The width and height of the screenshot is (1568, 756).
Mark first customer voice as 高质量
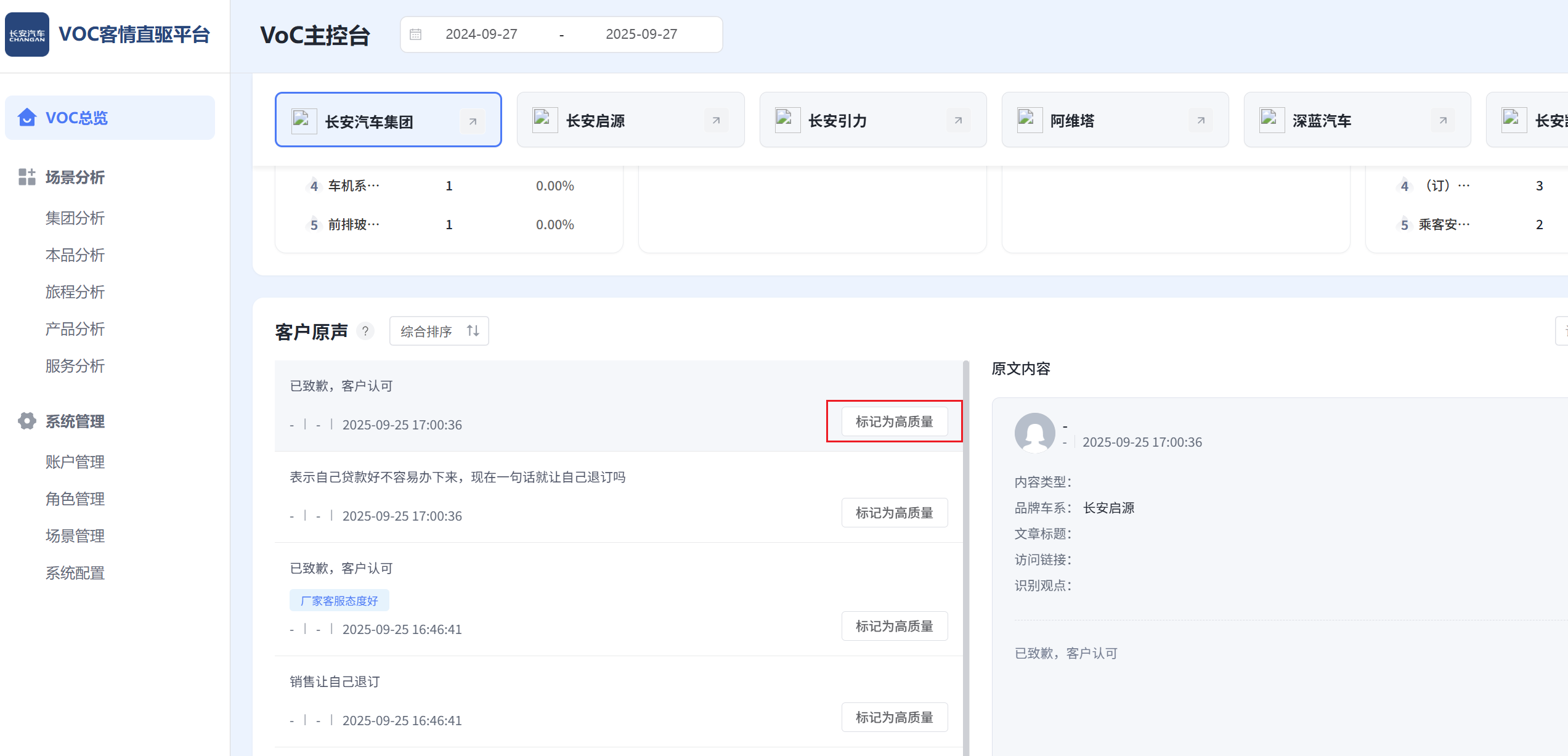[894, 421]
